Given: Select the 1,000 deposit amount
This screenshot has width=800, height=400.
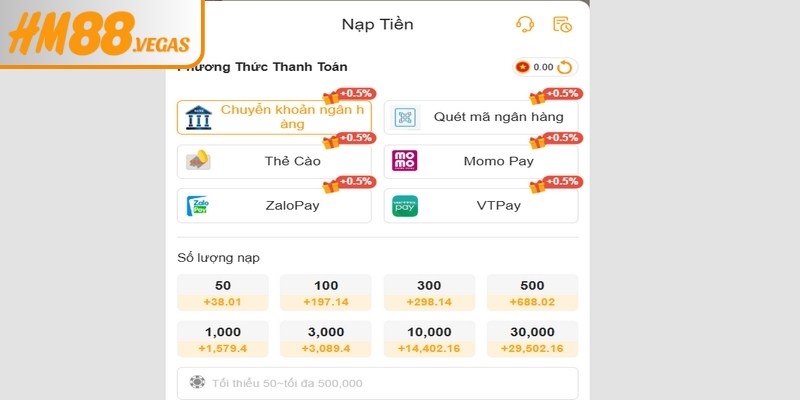Looking at the screenshot, I should point(223,339).
